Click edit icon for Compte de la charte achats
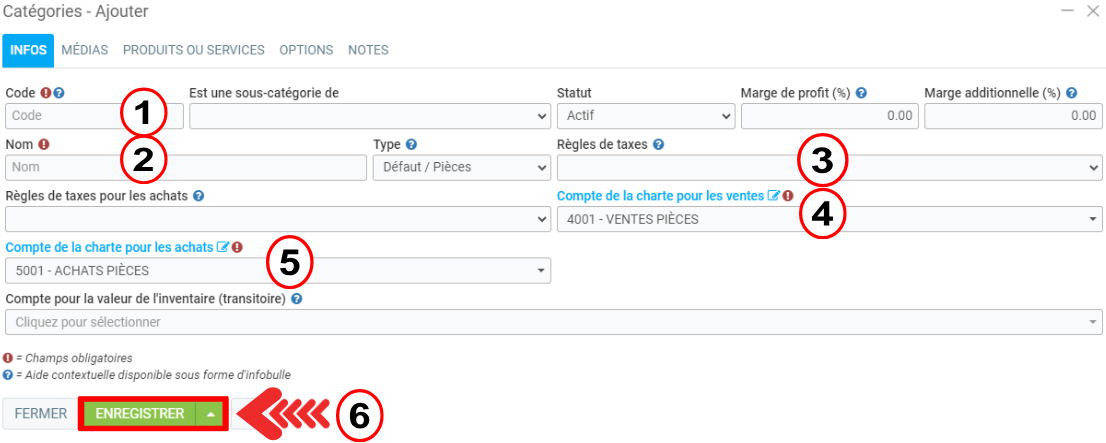 click(x=222, y=247)
